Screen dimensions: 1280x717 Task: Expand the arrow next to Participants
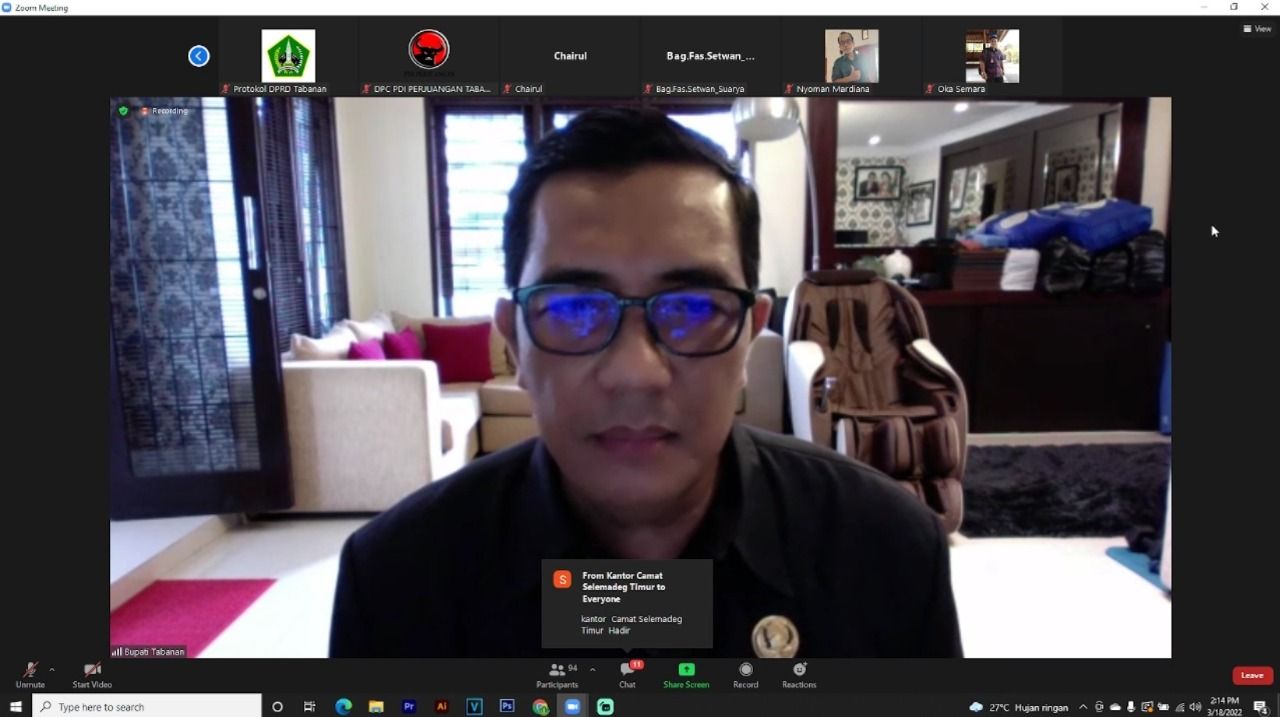point(593,670)
